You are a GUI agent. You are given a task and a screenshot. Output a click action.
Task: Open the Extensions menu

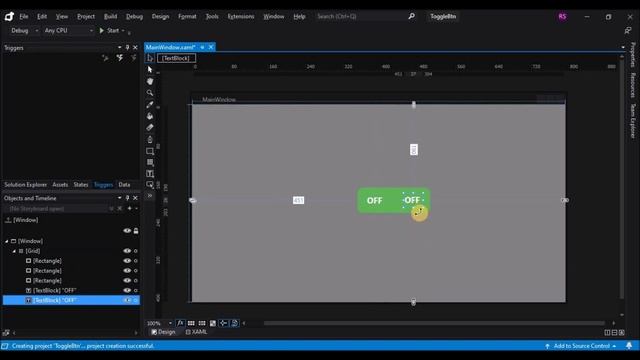click(x=241, y=16)
